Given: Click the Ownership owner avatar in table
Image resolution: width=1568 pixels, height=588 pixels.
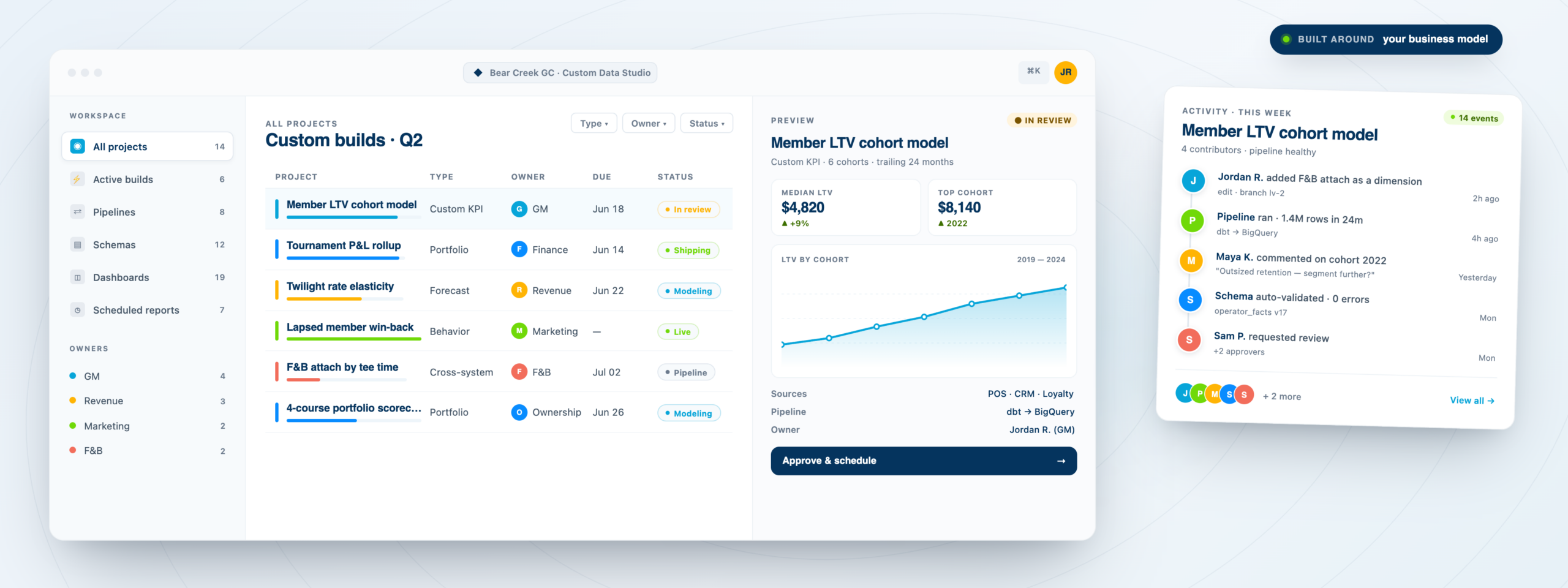Looking at the screenshot, I should 519,412.
